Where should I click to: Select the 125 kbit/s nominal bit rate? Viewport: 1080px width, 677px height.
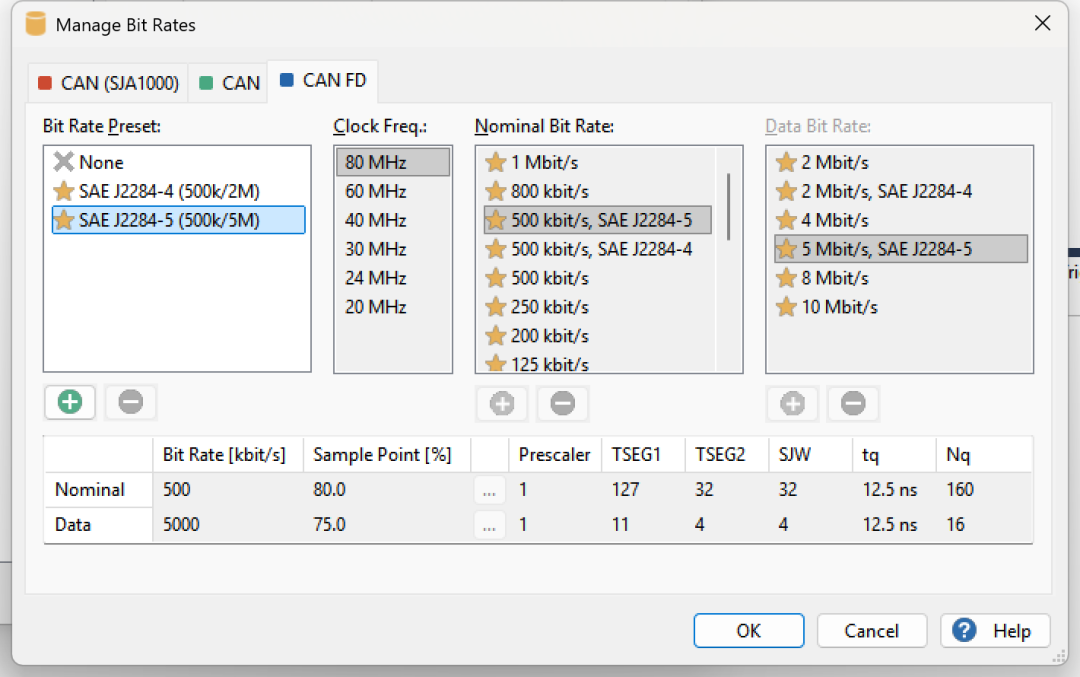coord(597,363)
